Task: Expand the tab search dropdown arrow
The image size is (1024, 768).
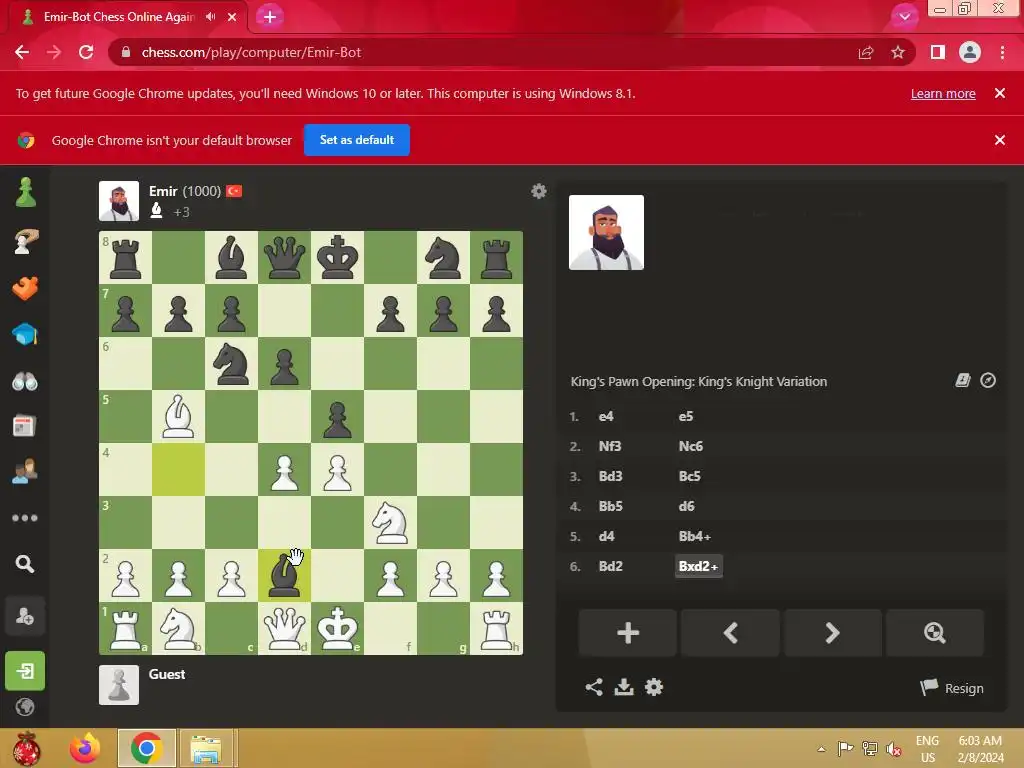Action: click(904, 17)
